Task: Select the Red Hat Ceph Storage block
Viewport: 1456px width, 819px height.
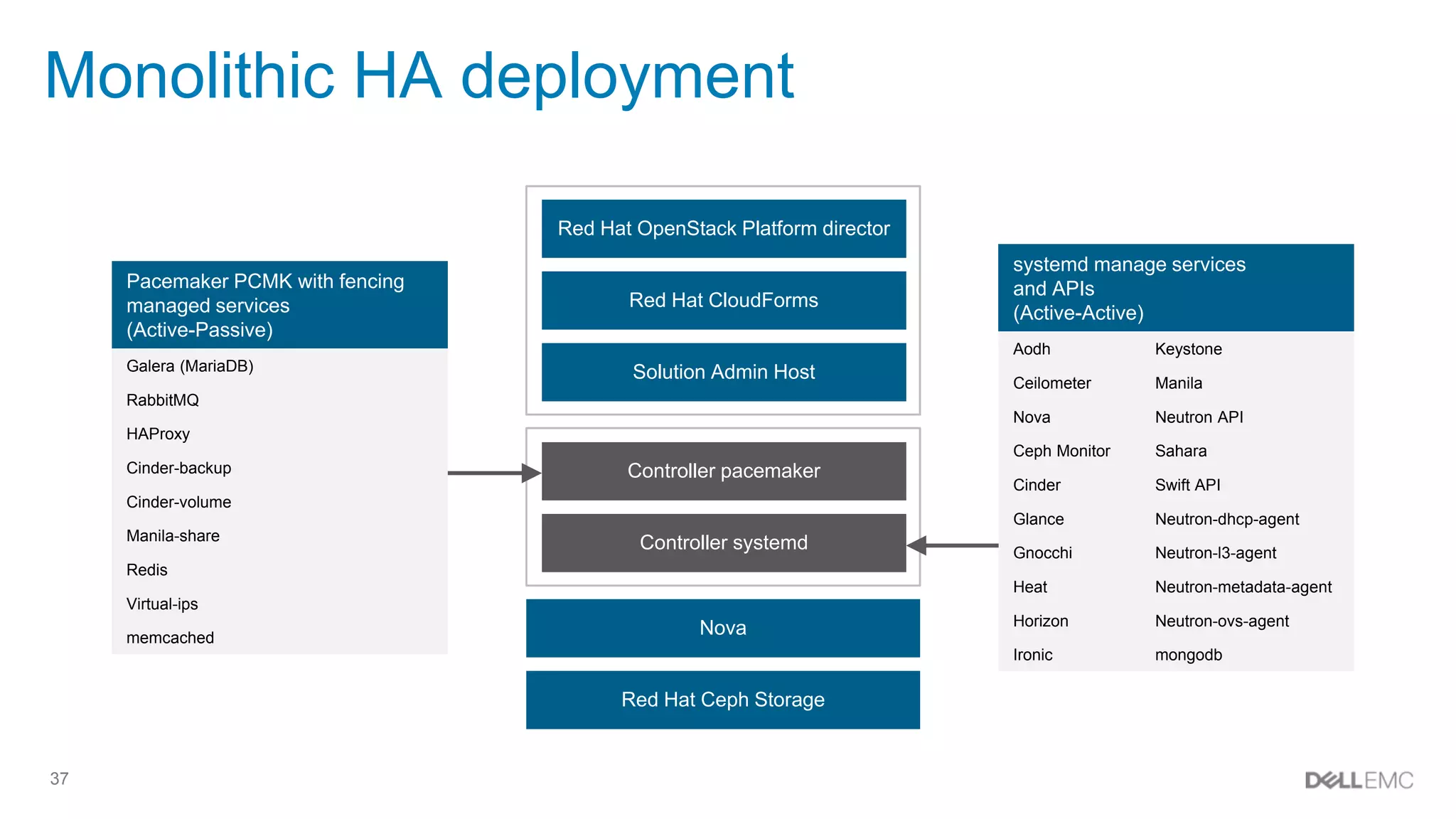Action: point(722,700)
